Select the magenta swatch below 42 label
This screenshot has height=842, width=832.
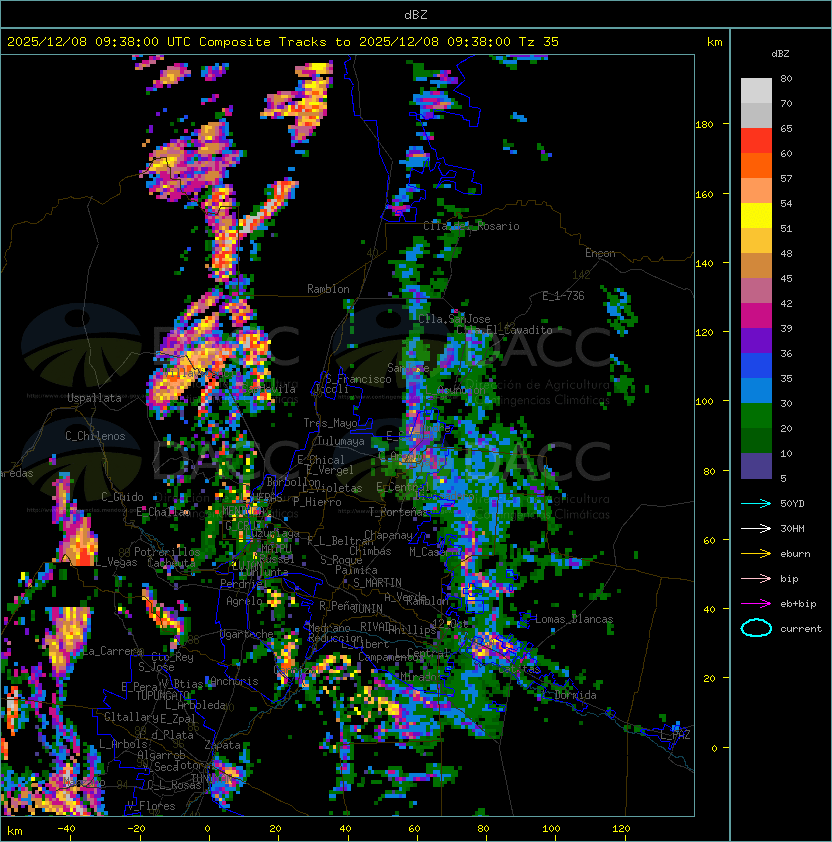(x=756, y=316)
